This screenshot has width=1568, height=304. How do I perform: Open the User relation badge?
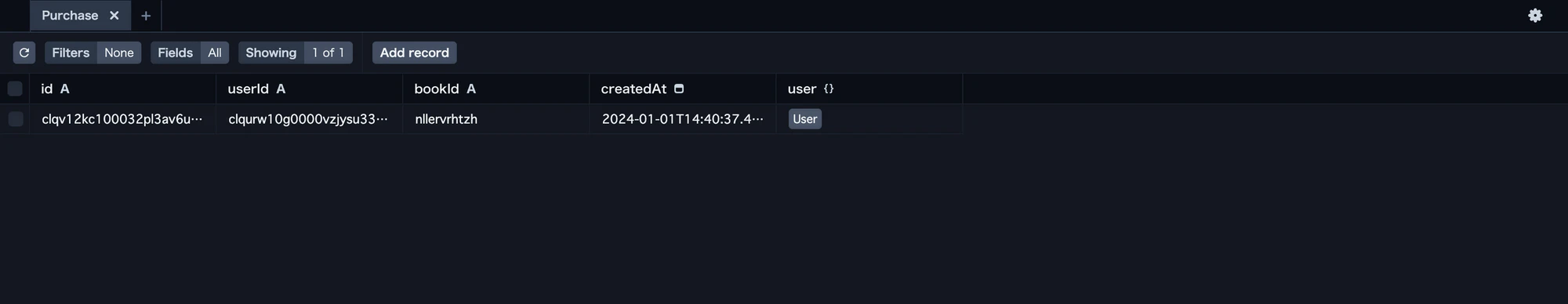(805, 119)
